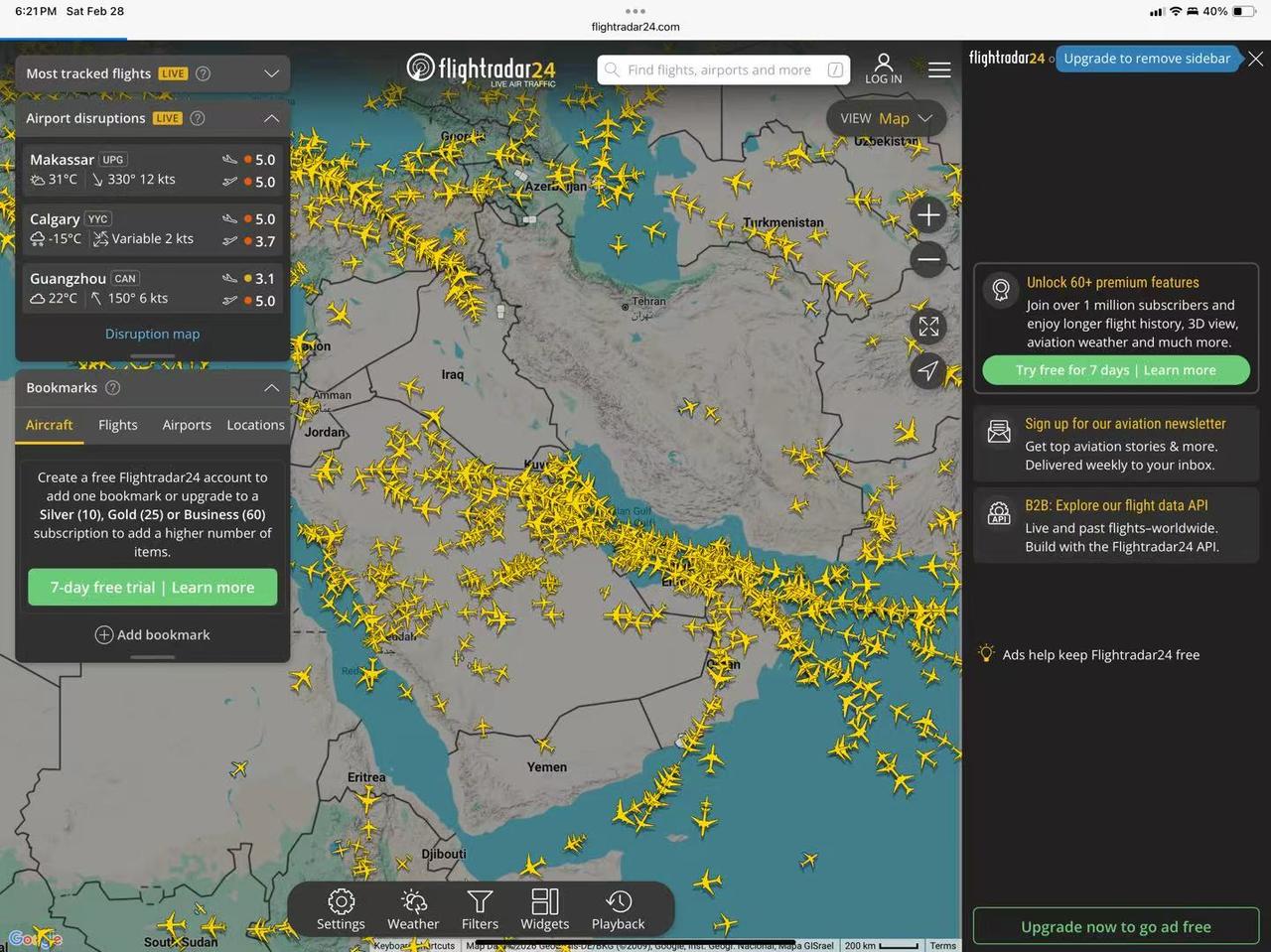Select the Calgary YYC disruption row
This screenshot has height=952, width=1271.
tap(153, 229)
